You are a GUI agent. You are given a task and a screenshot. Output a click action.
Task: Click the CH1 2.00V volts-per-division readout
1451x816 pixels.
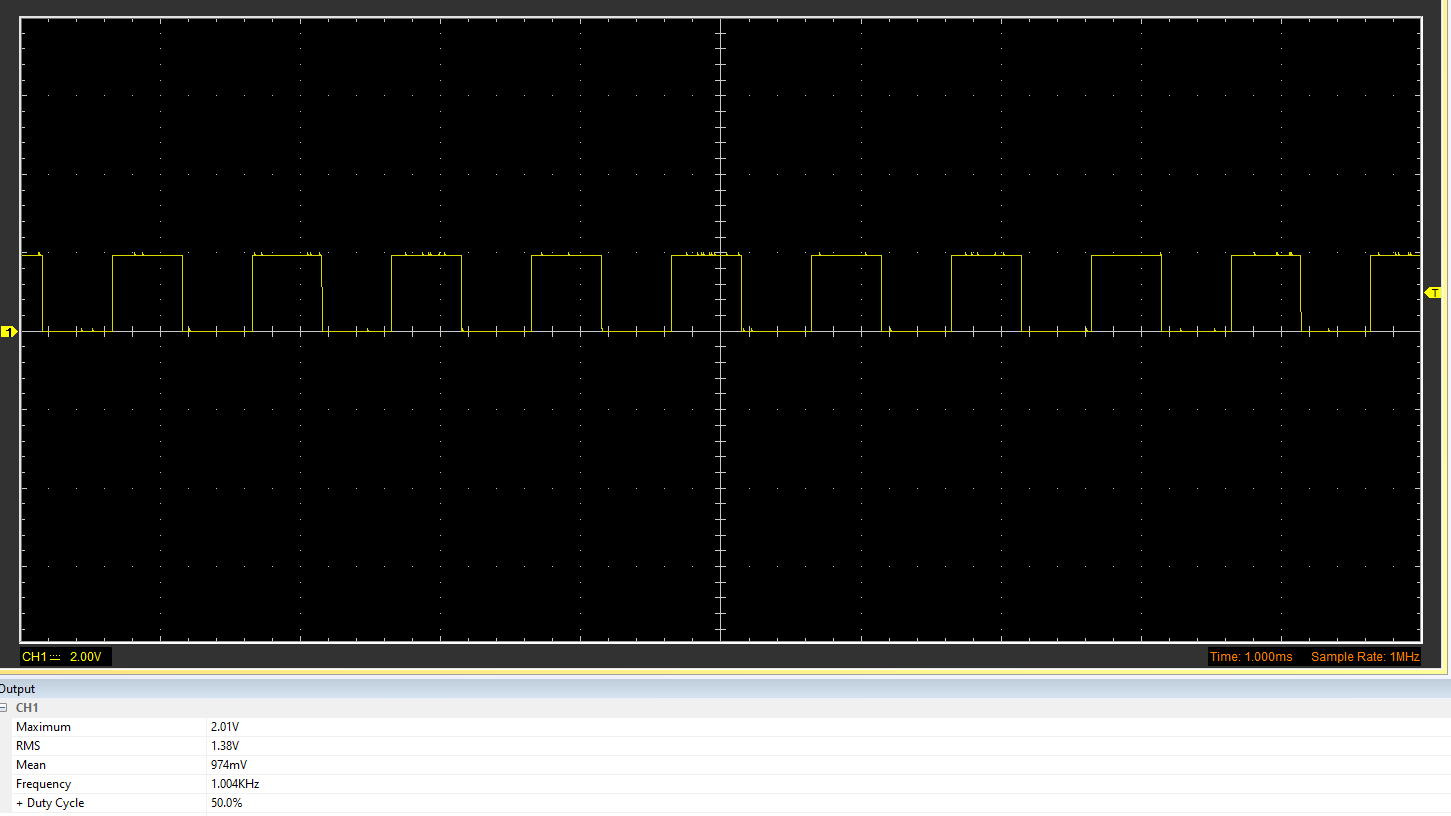coord(86,657)
